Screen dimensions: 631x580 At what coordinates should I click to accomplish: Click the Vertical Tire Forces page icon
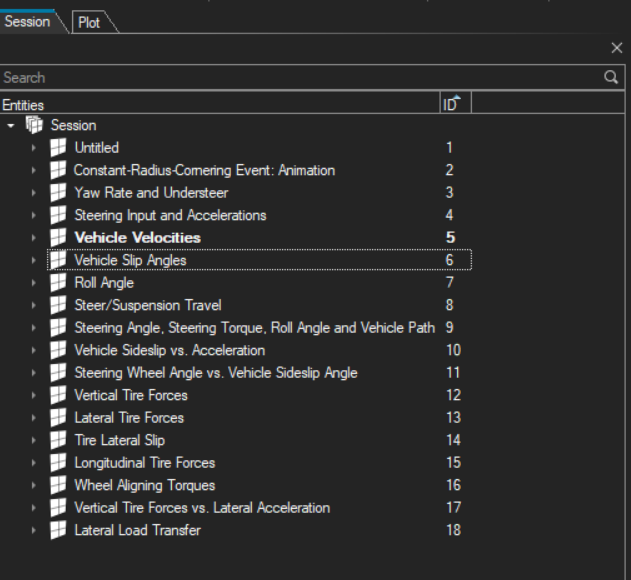pyautogui.click(x=58, y=395)
